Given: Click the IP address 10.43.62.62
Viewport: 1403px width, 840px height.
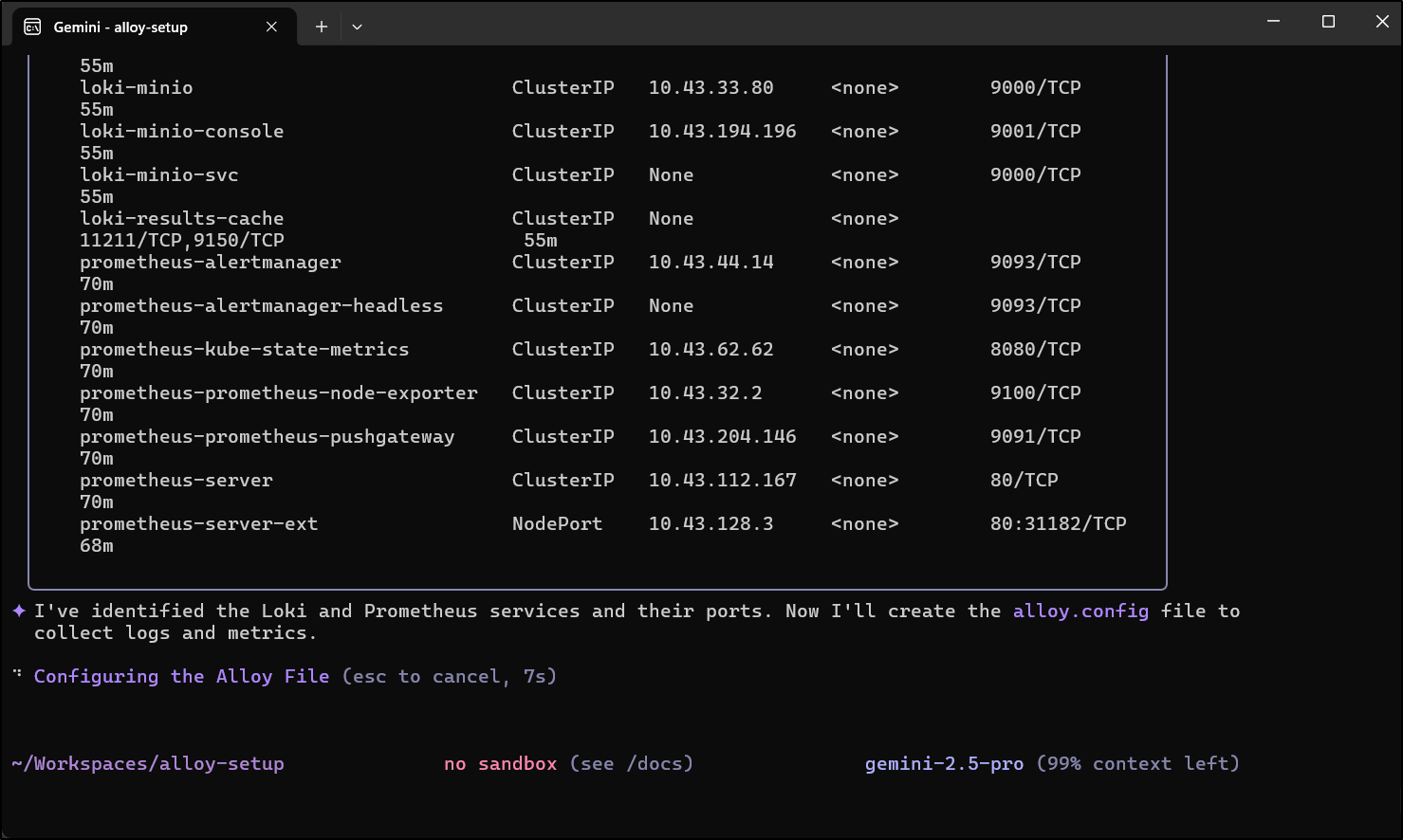Looking at the screenshot, I should (x=711, y=350).
